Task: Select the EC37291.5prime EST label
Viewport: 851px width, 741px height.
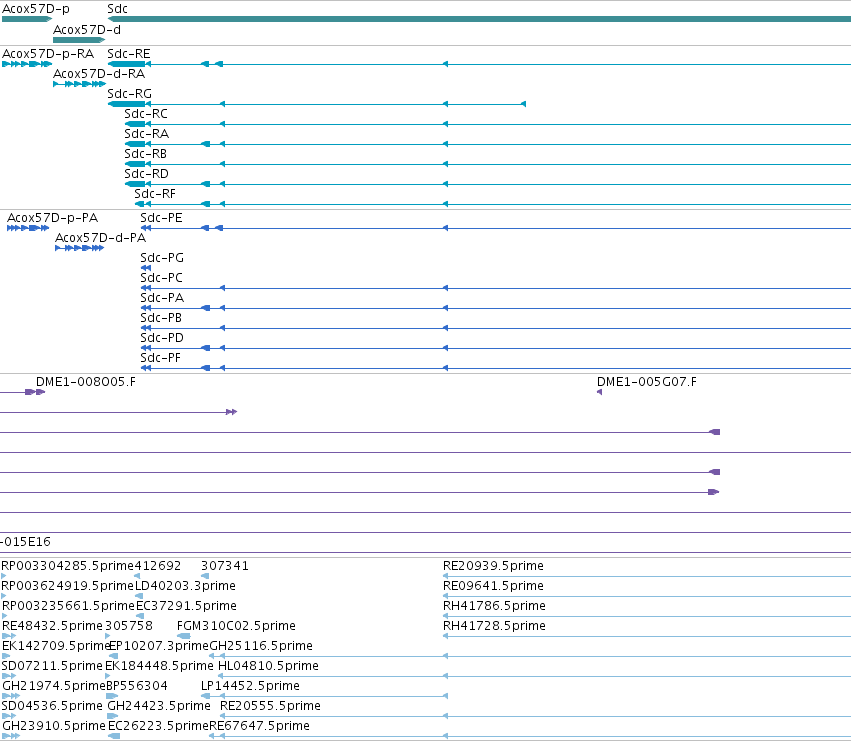Action: click(x=186, y=606)
